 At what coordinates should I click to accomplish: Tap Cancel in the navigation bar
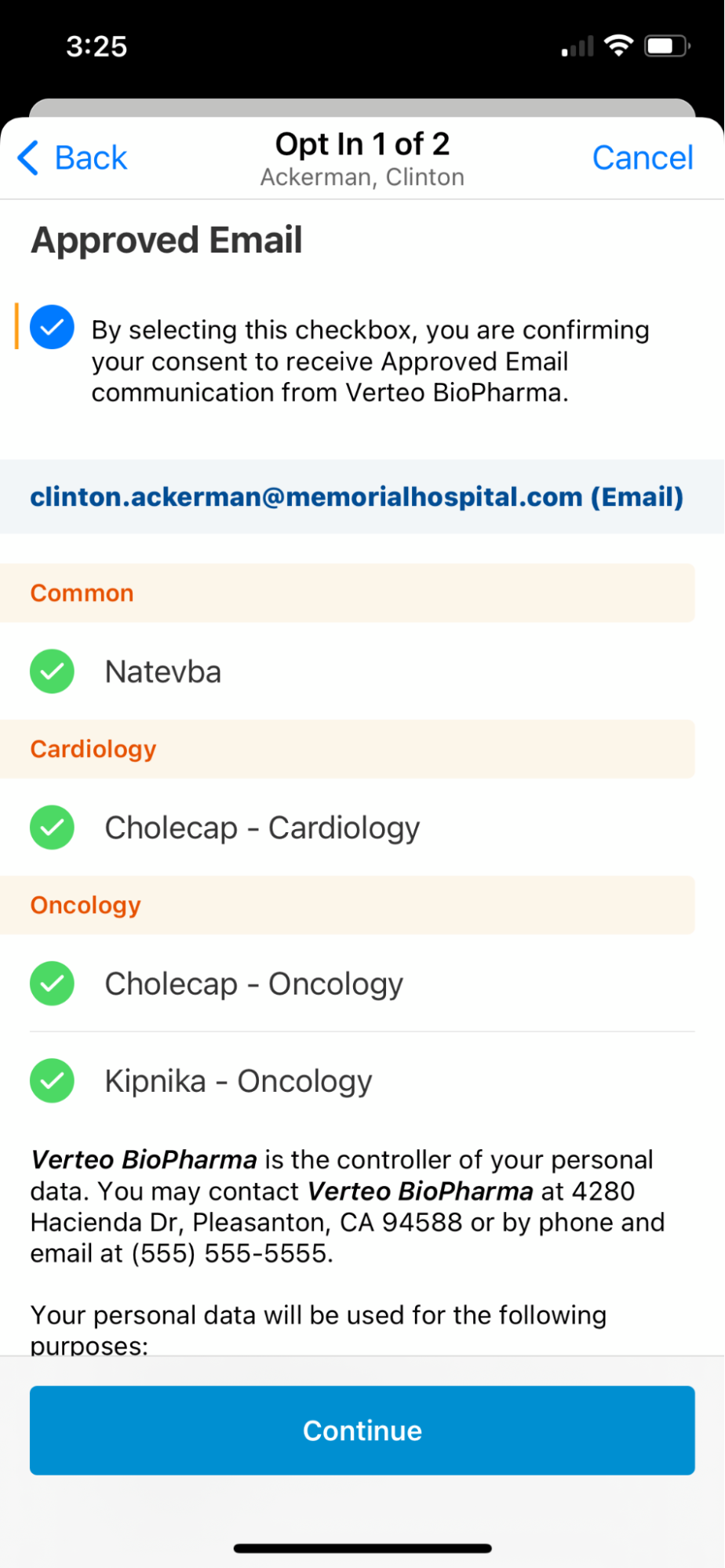tap(642, 158)
